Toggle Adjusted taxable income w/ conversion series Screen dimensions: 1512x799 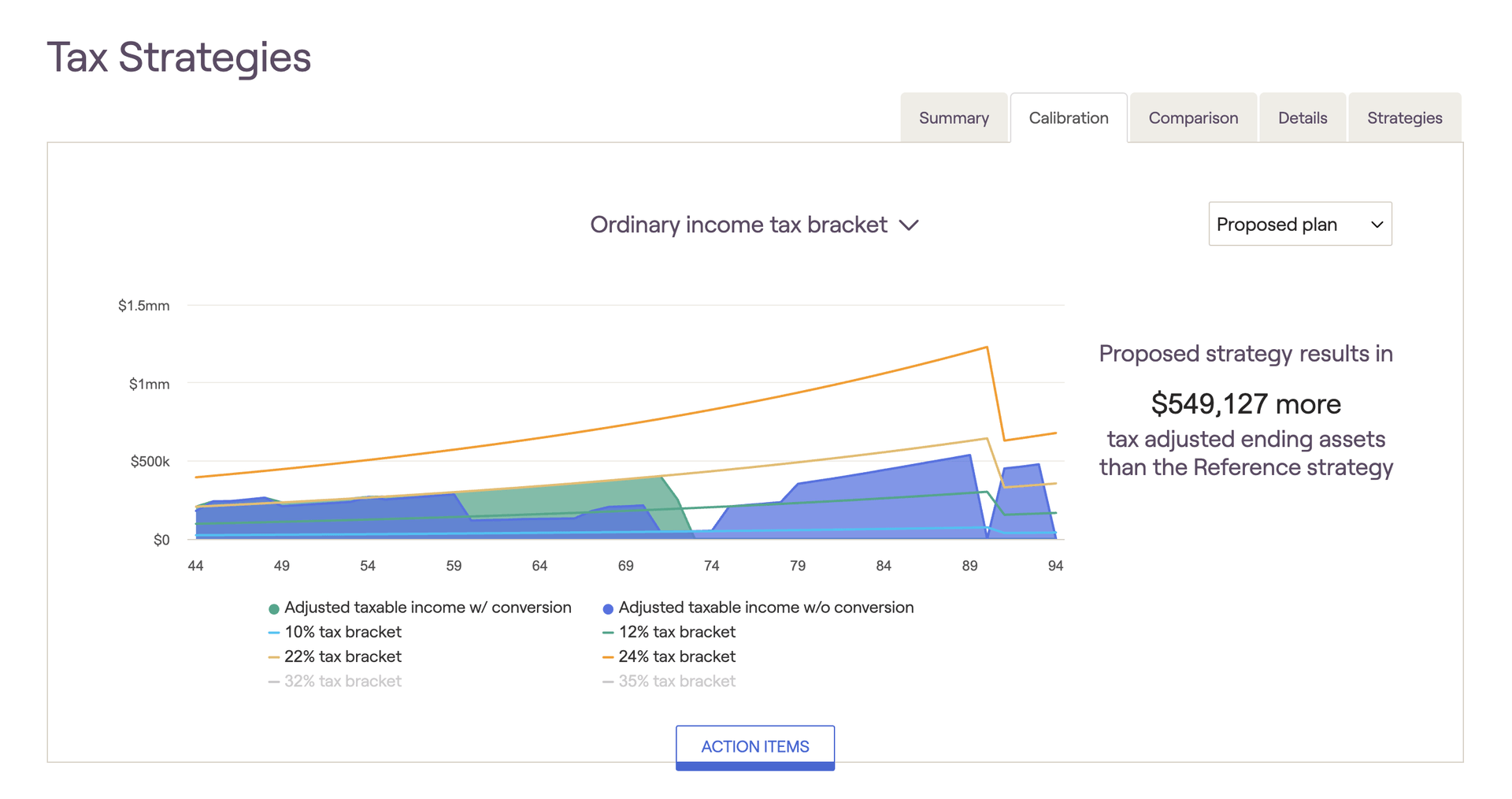click(427, 608)
